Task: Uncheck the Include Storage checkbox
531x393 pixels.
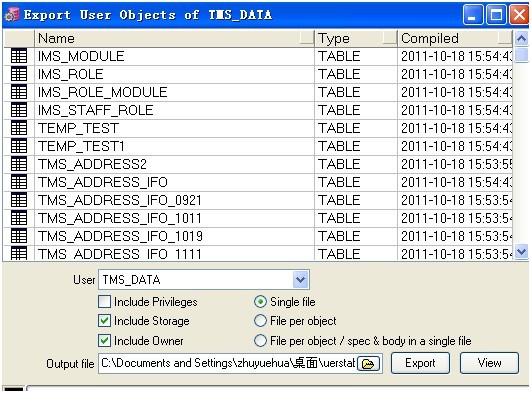Action: pos(104,320)
